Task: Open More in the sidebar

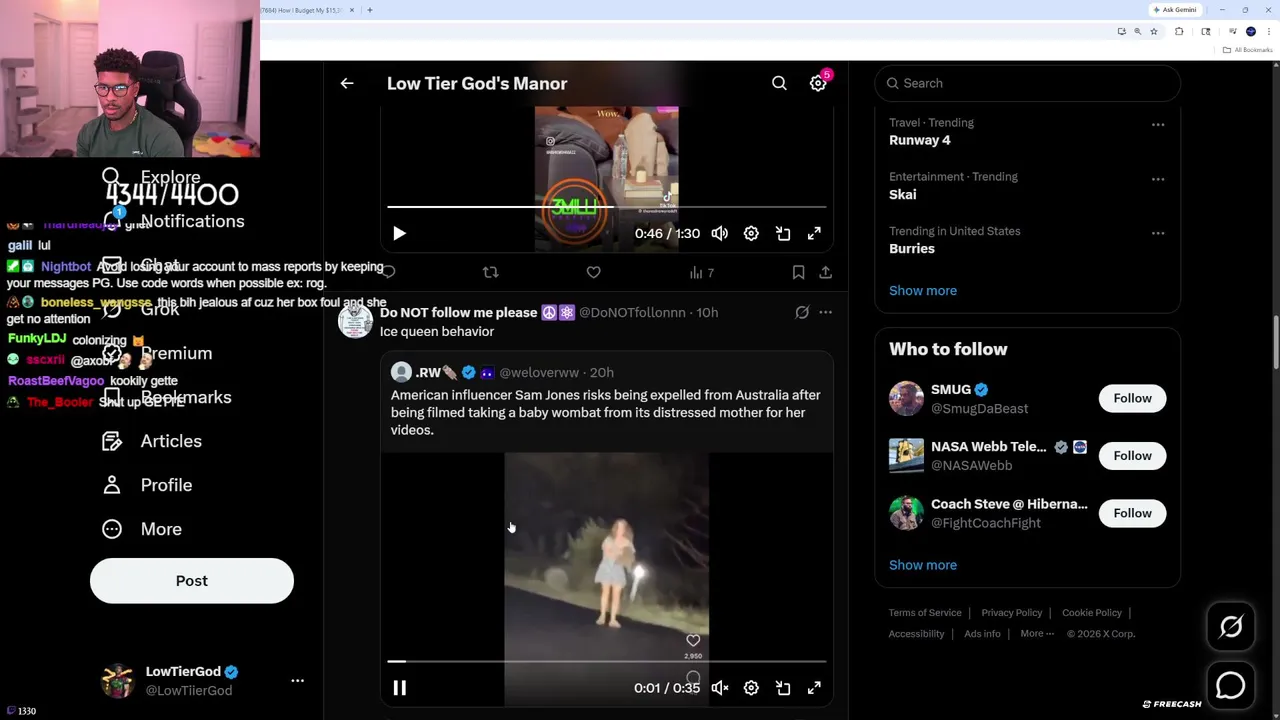Action: point(142,529)
